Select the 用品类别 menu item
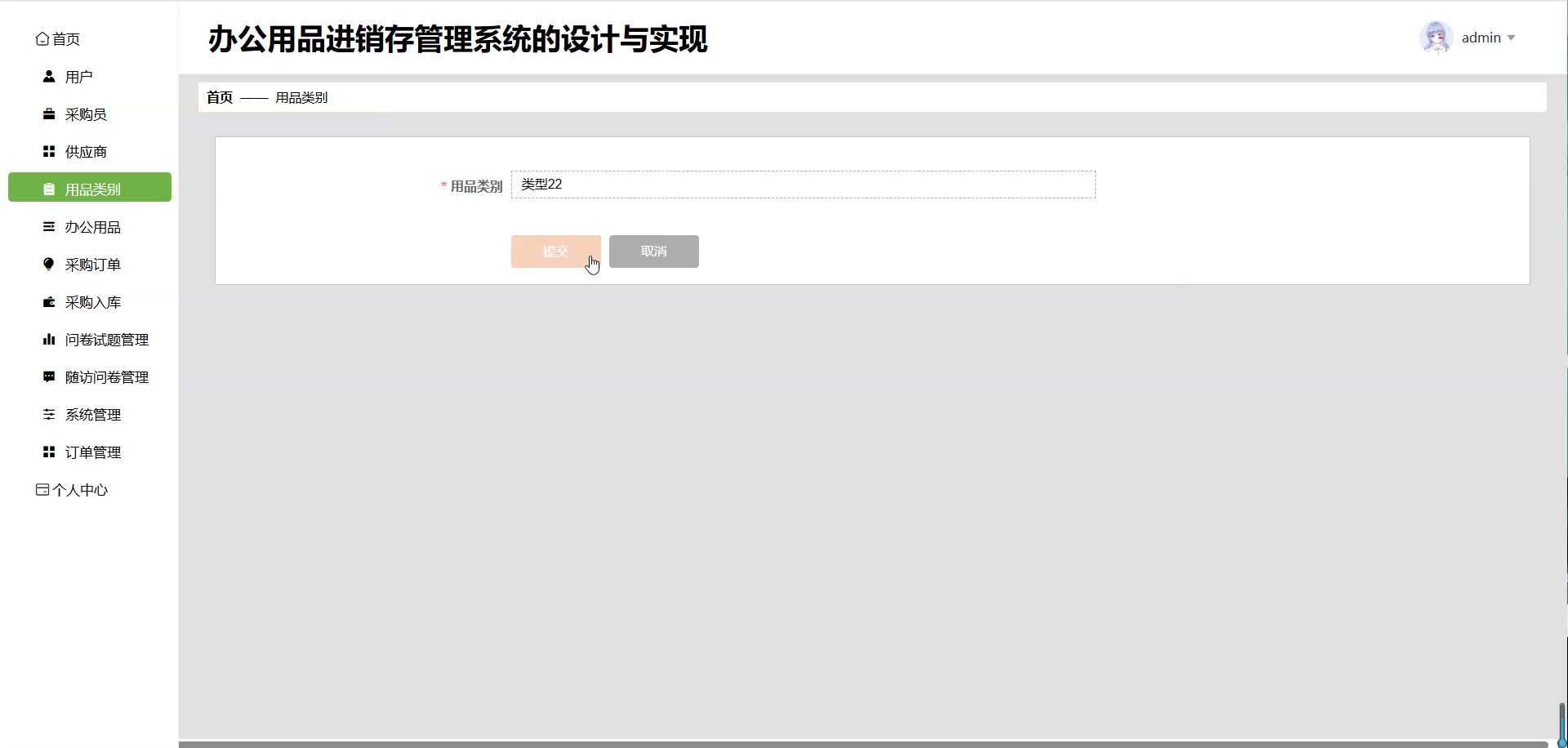1568x748 pixels. 90,187
